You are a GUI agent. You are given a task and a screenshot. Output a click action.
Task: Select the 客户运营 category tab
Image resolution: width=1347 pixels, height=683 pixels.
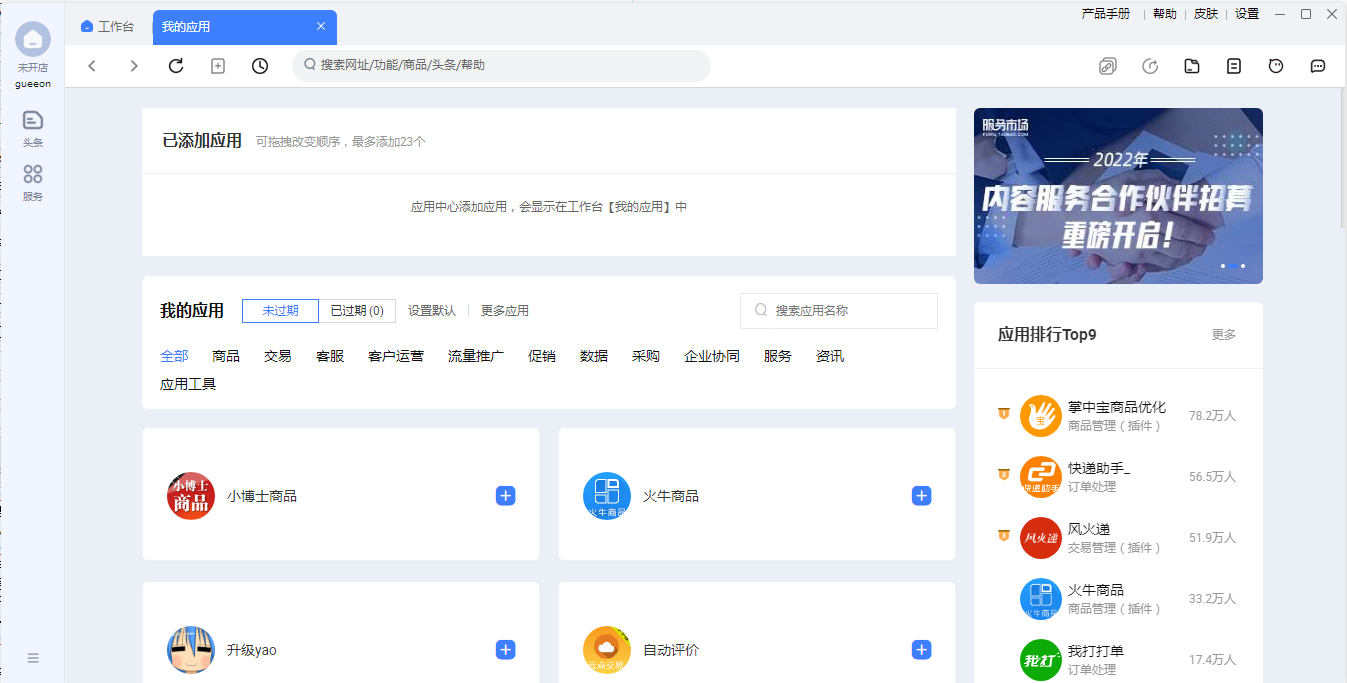(395, 356)
